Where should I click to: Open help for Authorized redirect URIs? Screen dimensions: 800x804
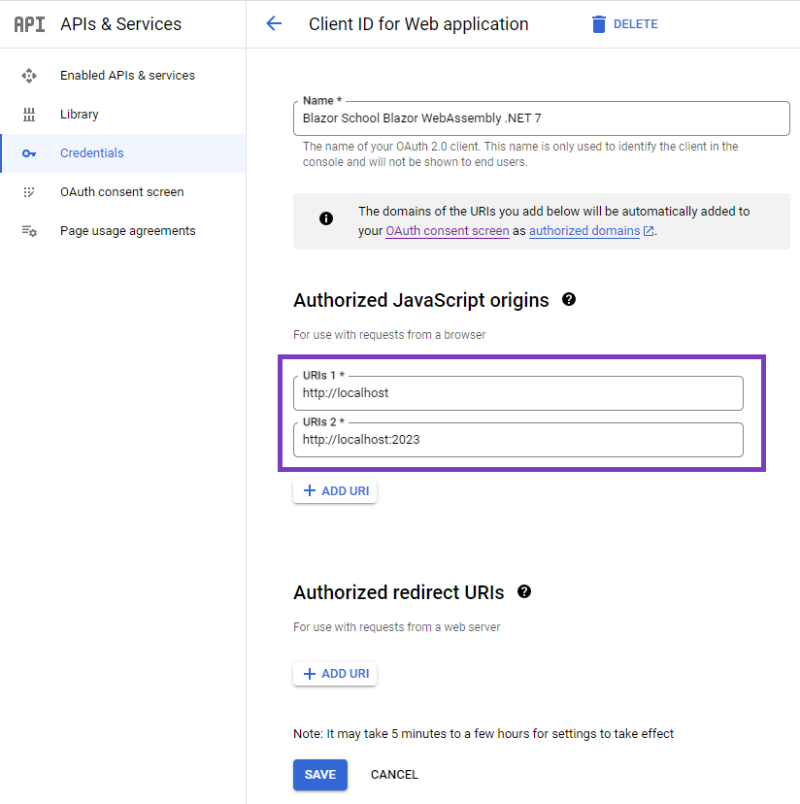pyautogui.click(x=524, y=592)
